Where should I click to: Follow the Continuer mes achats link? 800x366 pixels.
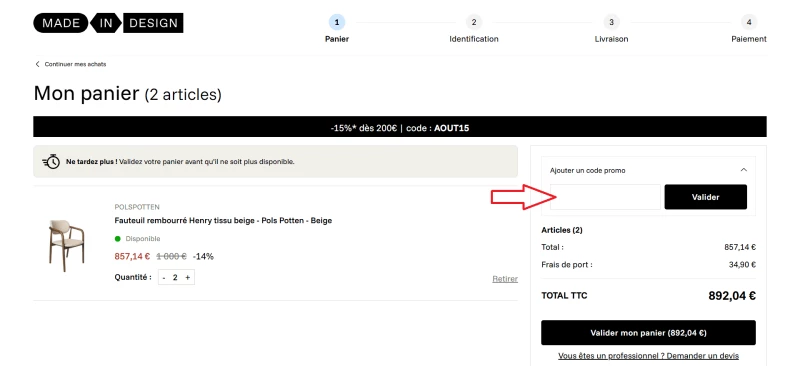point(76,64)
